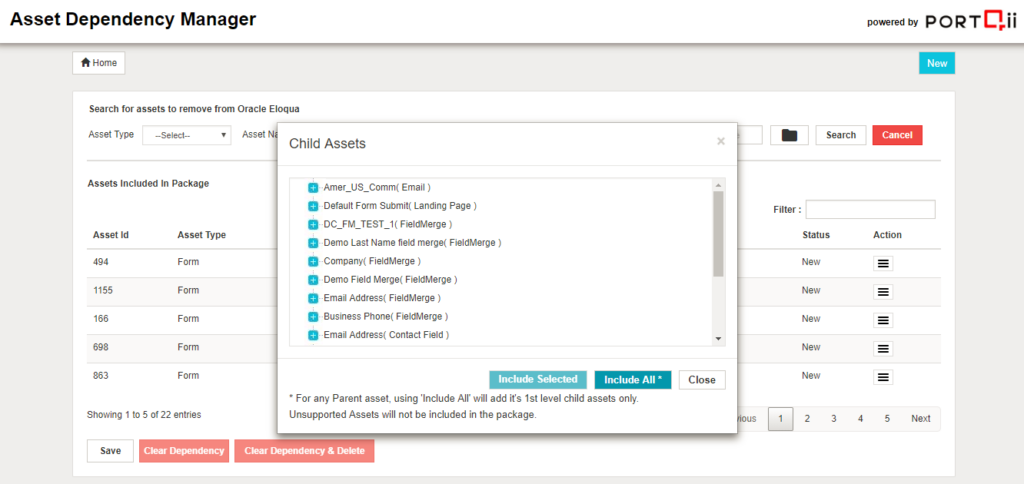The image size is (1024, 484).
Task: Expand Default Form Submit landing page node
Action: pyautogui.click(x=313, y=206)
